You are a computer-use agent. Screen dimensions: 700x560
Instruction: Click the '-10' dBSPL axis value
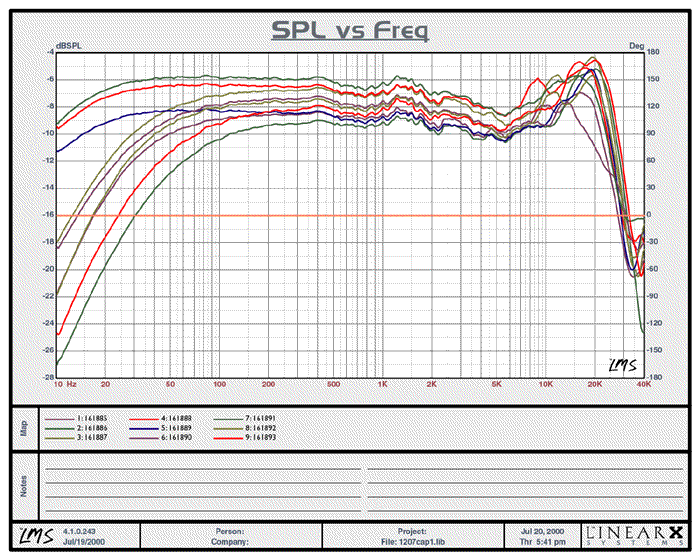pyautogui.click(x=48, y=133)
